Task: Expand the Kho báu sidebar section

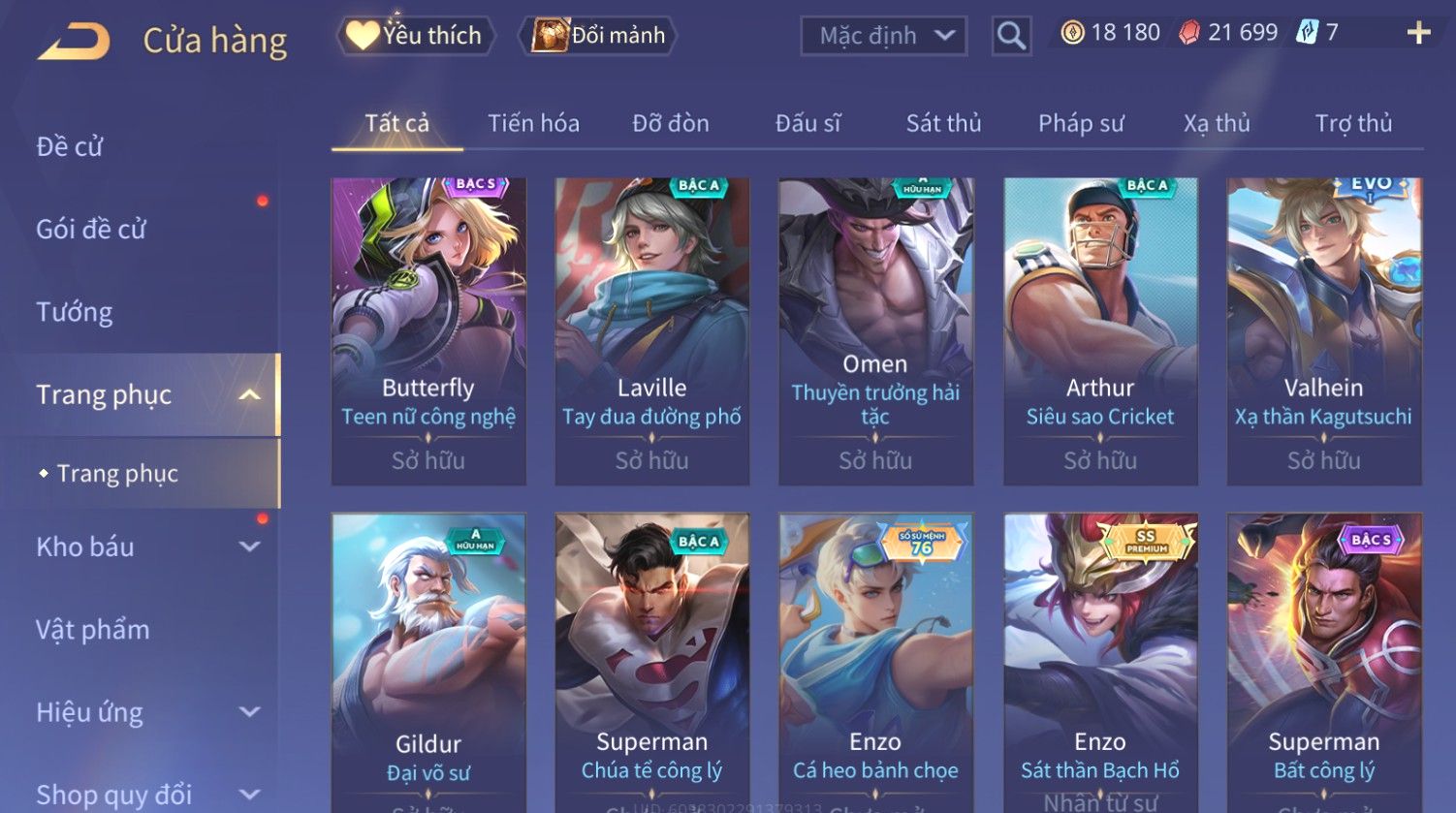Action: [x=249, y=547]
